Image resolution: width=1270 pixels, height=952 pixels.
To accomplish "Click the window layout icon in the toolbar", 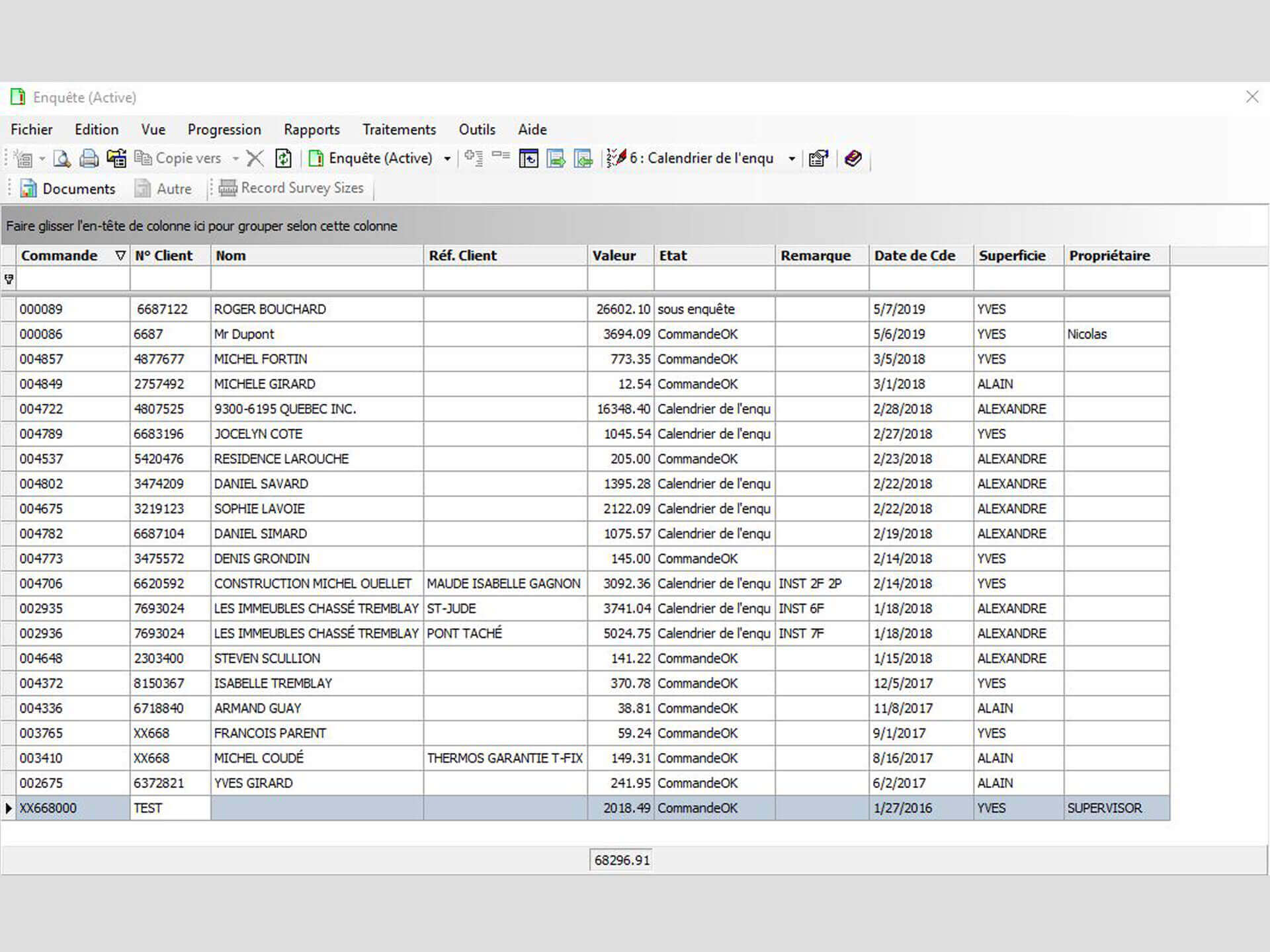I will [529, 159].
